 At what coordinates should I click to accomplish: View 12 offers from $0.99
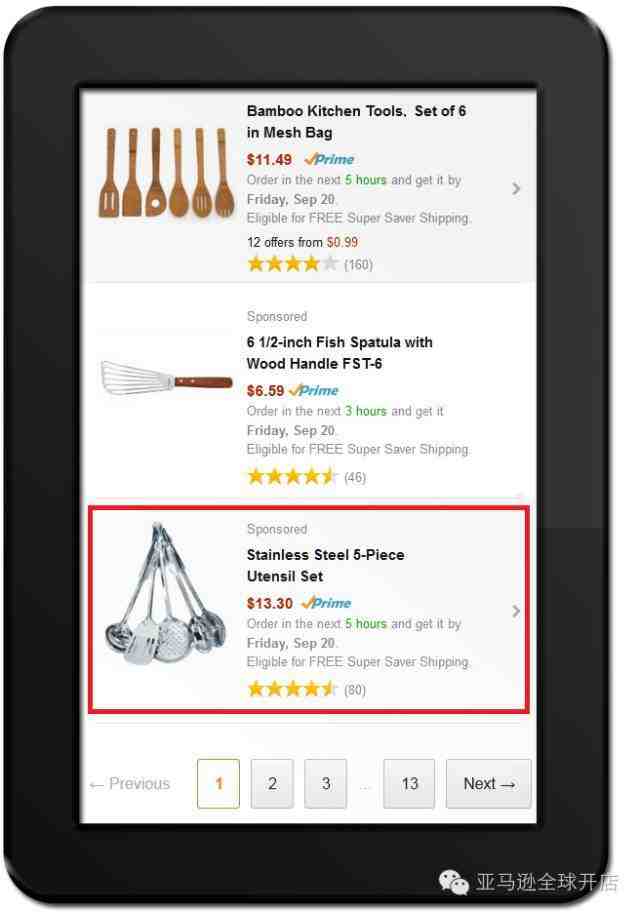click(303, 242)
